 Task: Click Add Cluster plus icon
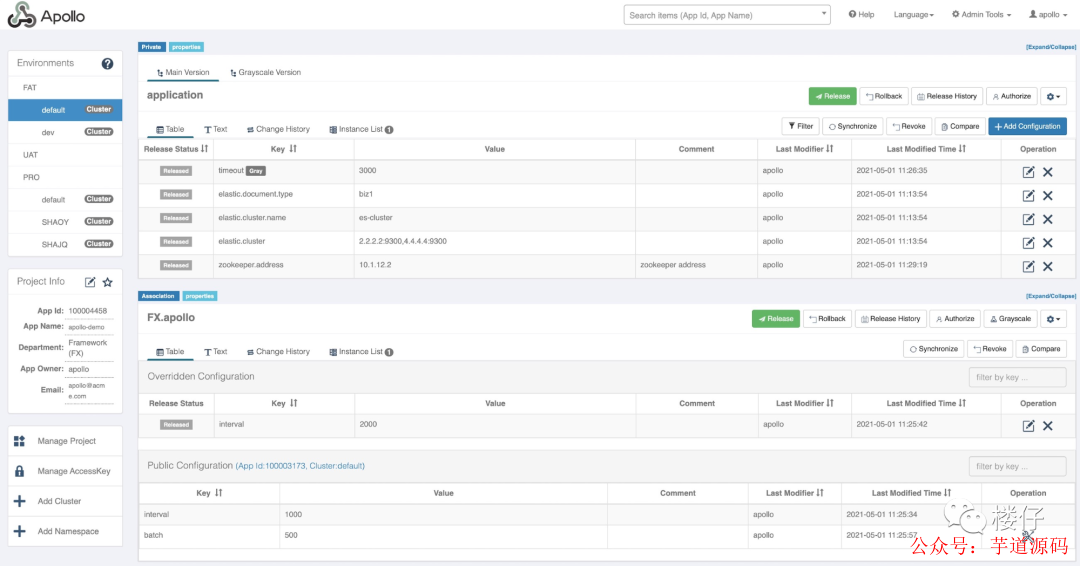[x=19, y=501]
